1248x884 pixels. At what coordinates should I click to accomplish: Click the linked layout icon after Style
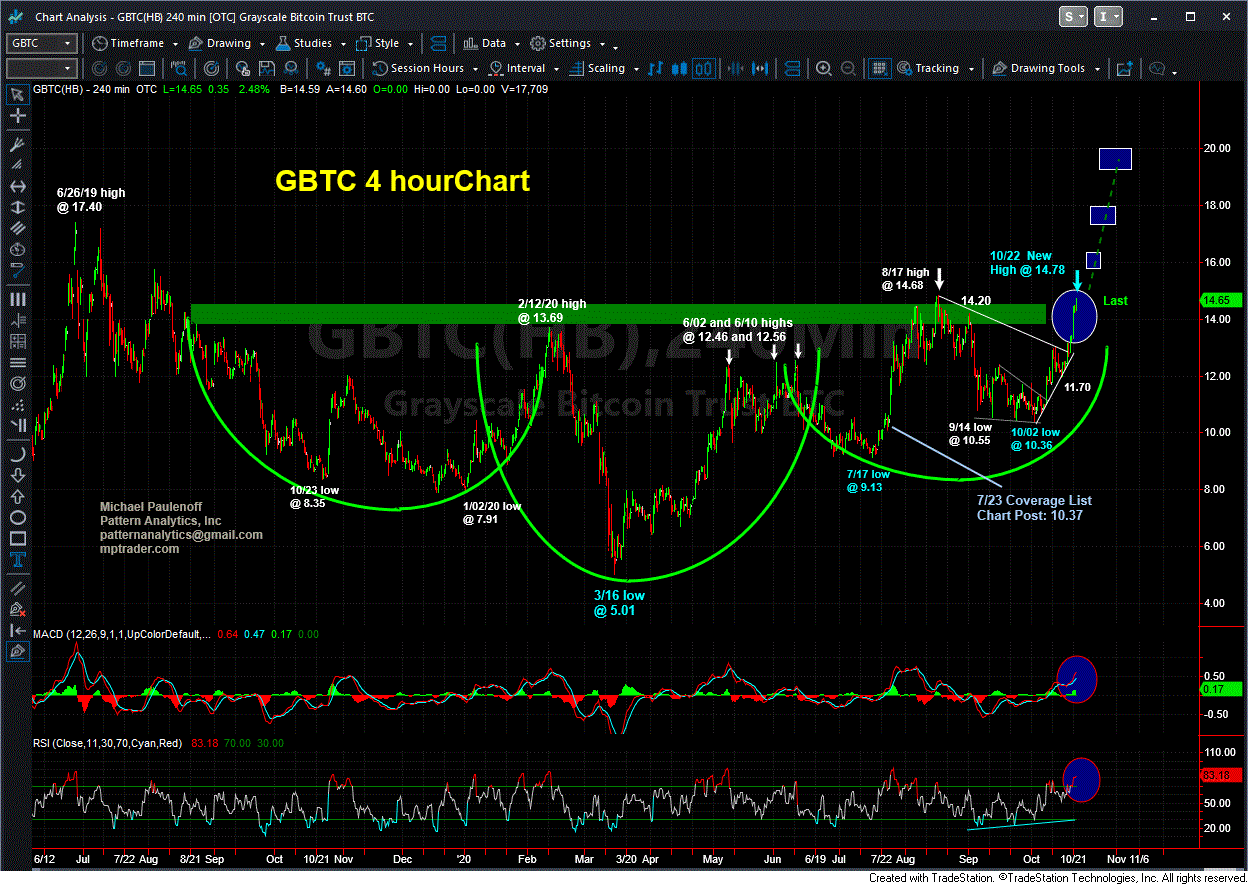[x=438, y=43]
